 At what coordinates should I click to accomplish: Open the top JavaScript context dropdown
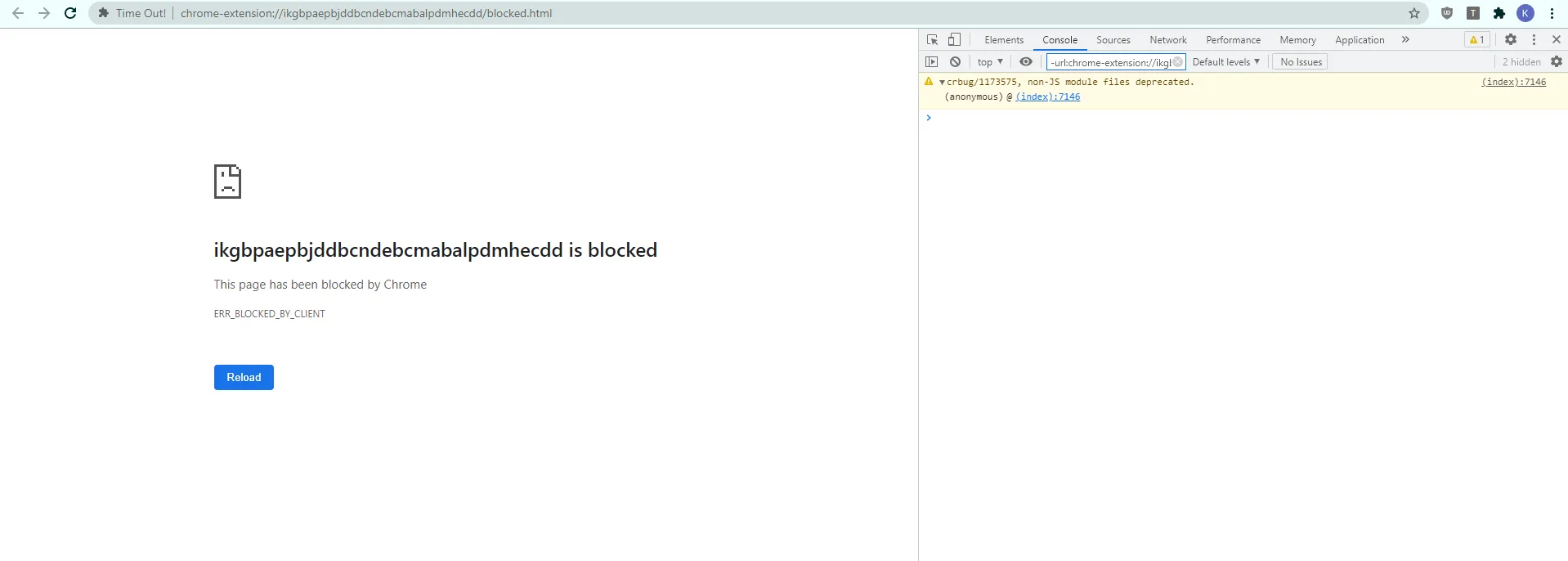(989, 61)
